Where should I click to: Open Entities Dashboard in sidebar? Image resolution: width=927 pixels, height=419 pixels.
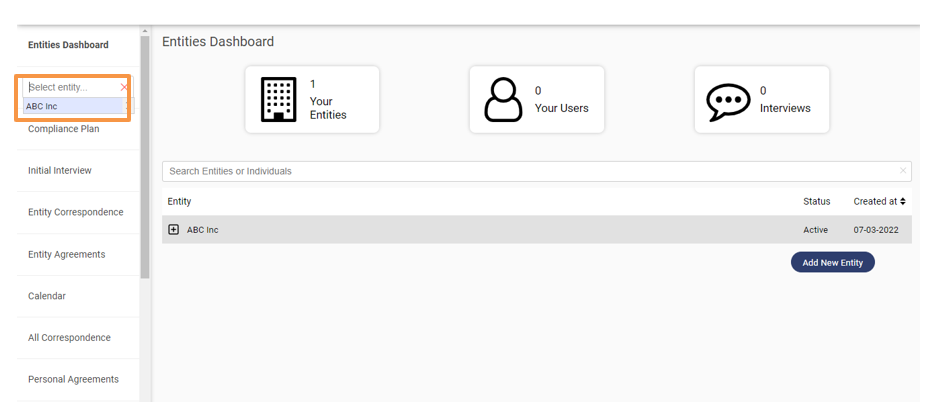[68, 45]
